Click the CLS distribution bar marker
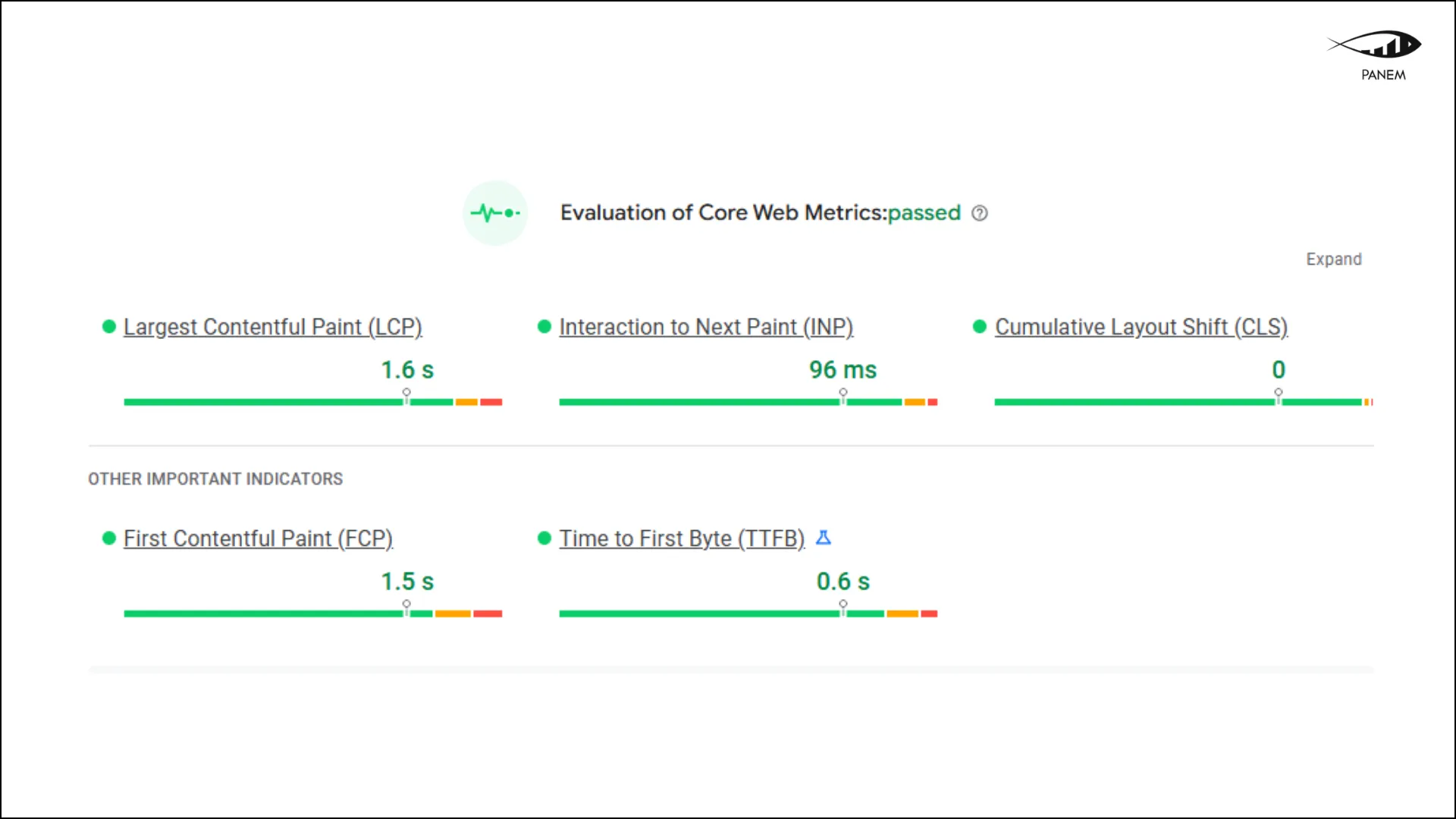This screenshot has width=1456, height=819. 1279,397
